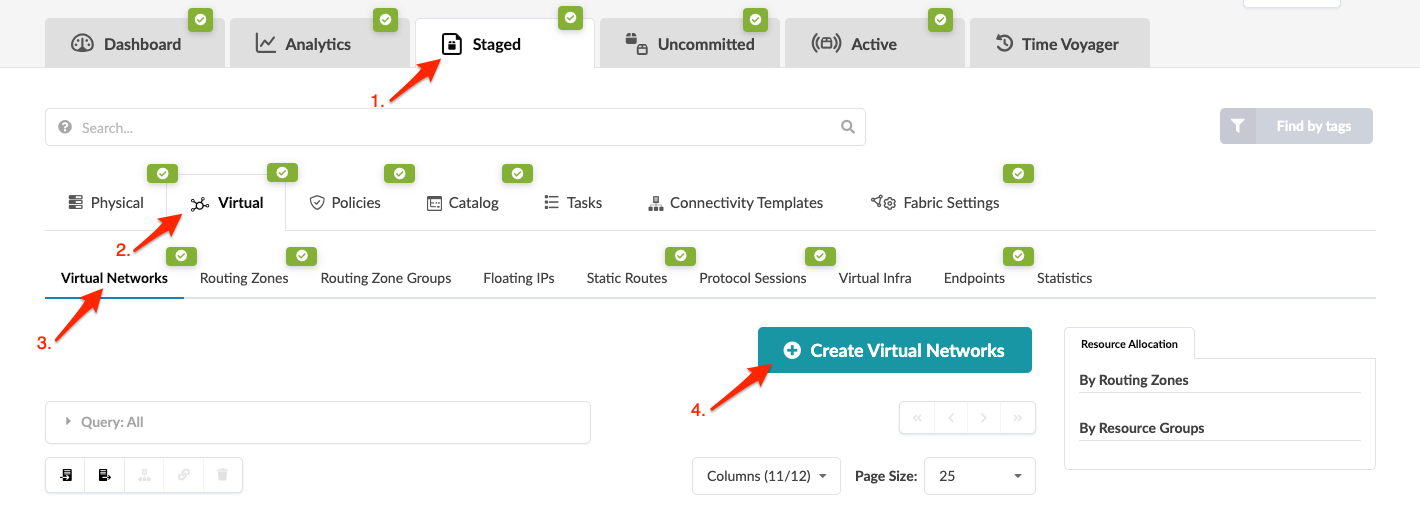Go to the last page arrow
This screenshot has height=522, width=1420.
(x=1018, y=418)
